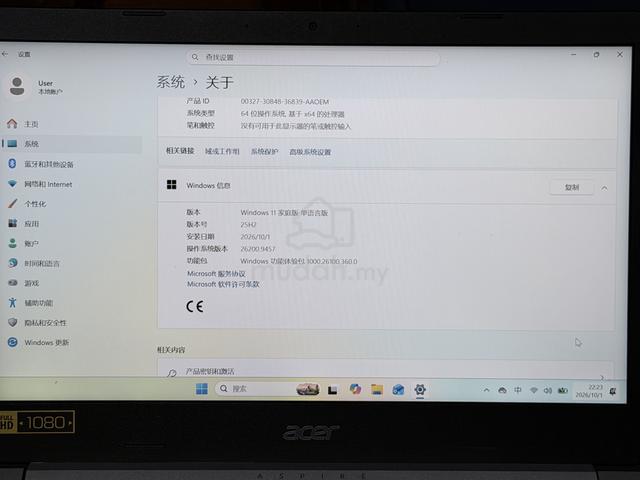Image resolution: width=640 pixels, height=480 pixels.
Task: Open Microsoft 软件许可条款 link
Action: point(223,284)
